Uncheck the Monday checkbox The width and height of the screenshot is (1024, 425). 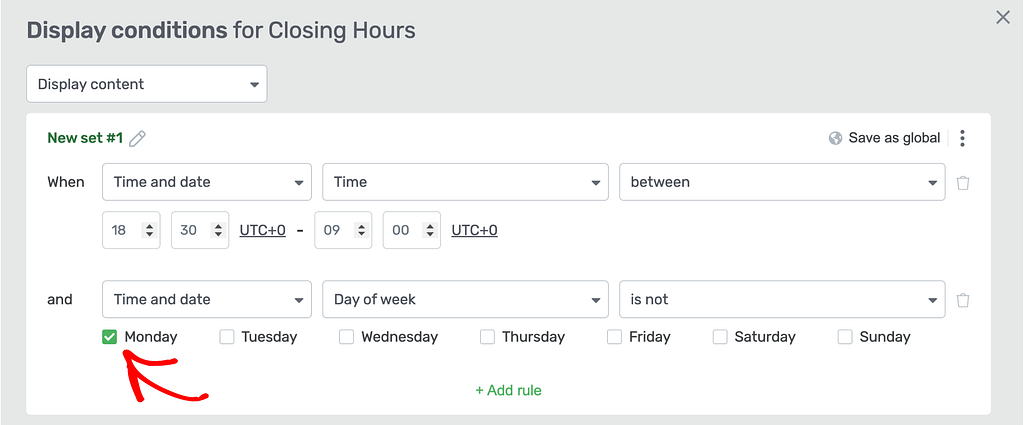pyautogui.click(x=109, y=337)
